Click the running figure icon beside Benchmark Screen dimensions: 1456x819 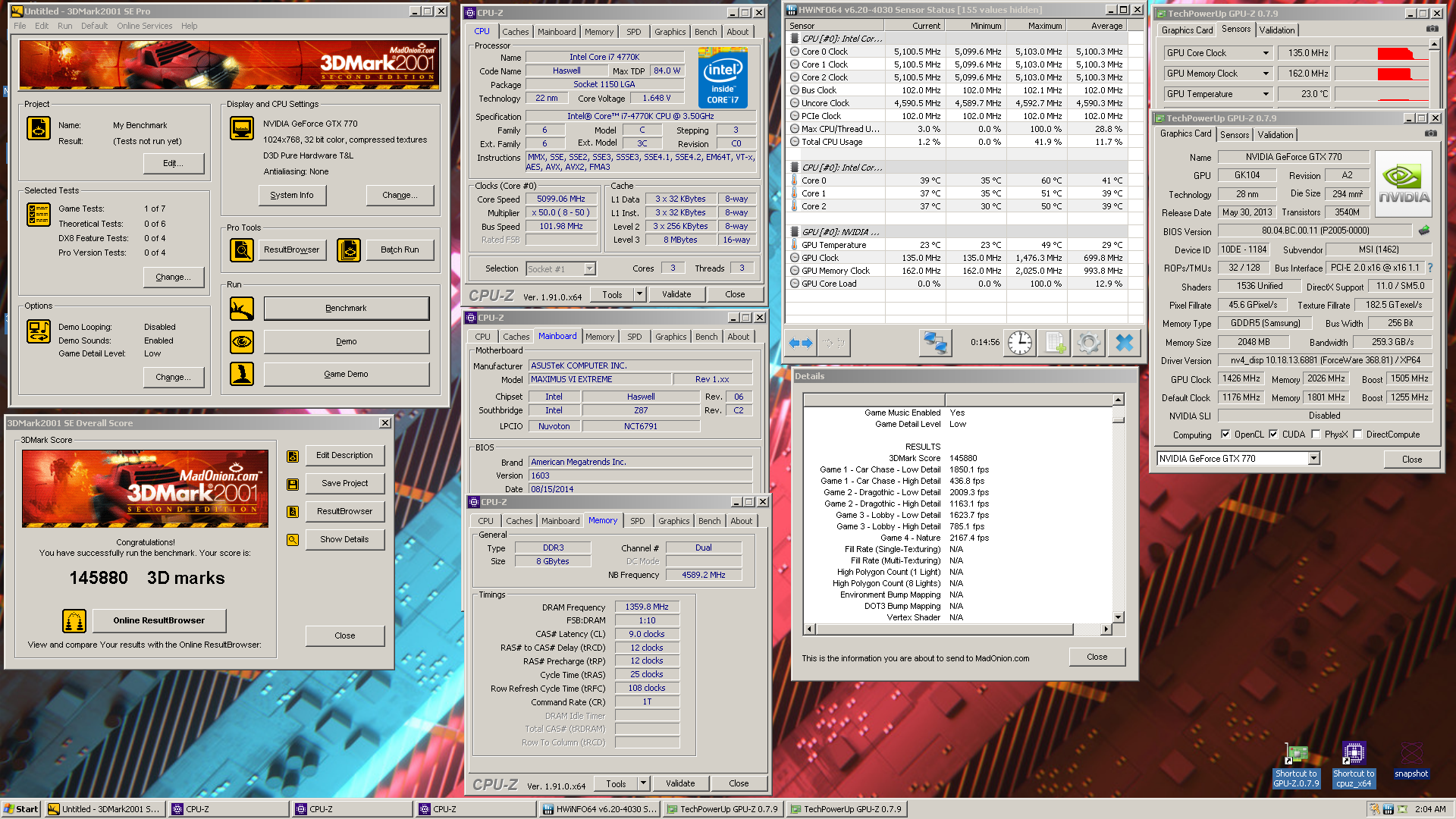pyautogui.click(x=242, y=309)
